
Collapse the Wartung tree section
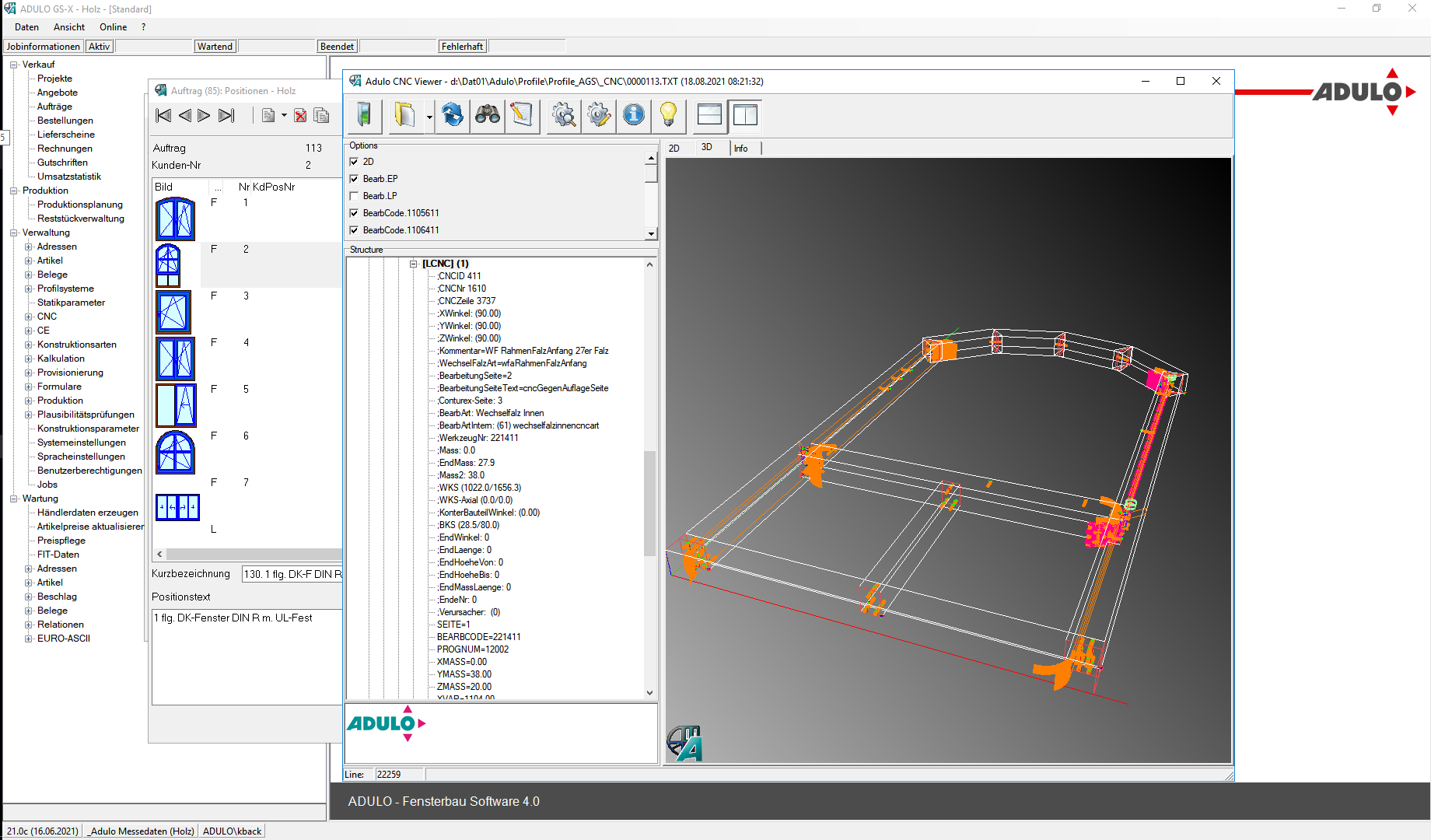(14, 499)
